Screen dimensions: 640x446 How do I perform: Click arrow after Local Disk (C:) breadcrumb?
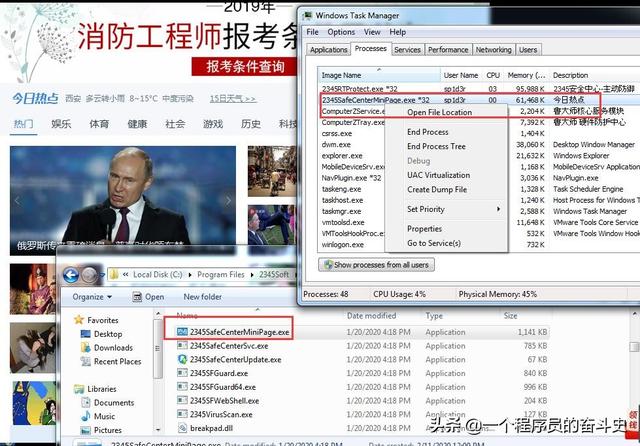pos(190,275)
